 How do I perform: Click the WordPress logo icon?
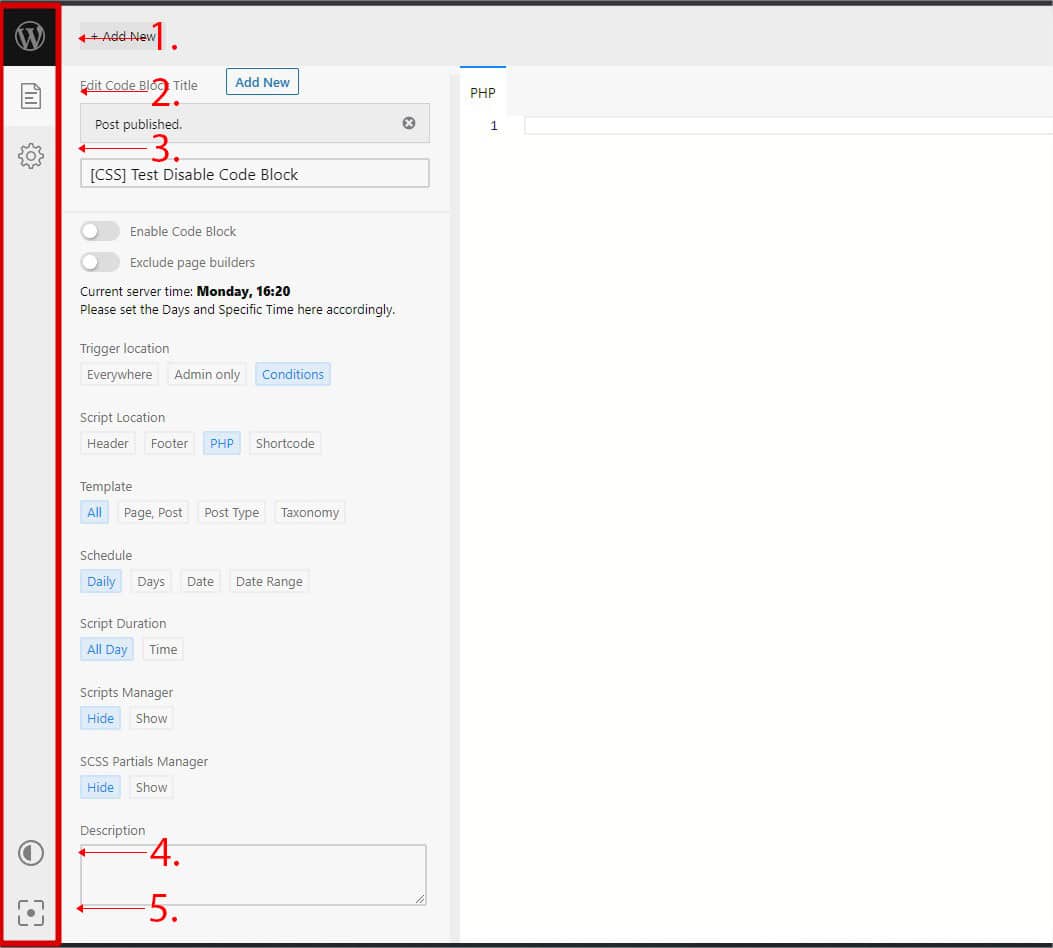30,36
